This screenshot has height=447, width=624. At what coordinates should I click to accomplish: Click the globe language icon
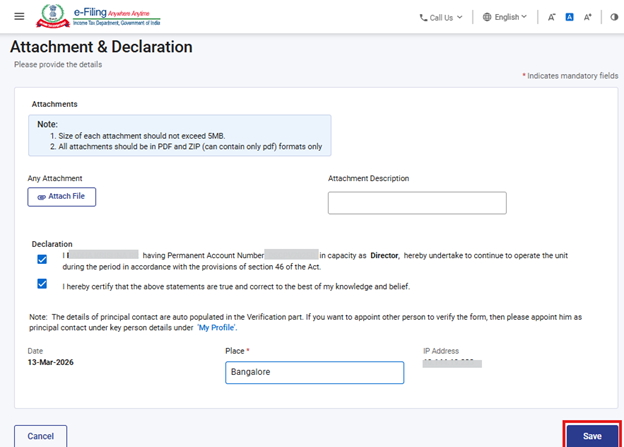tap(487, 17)
